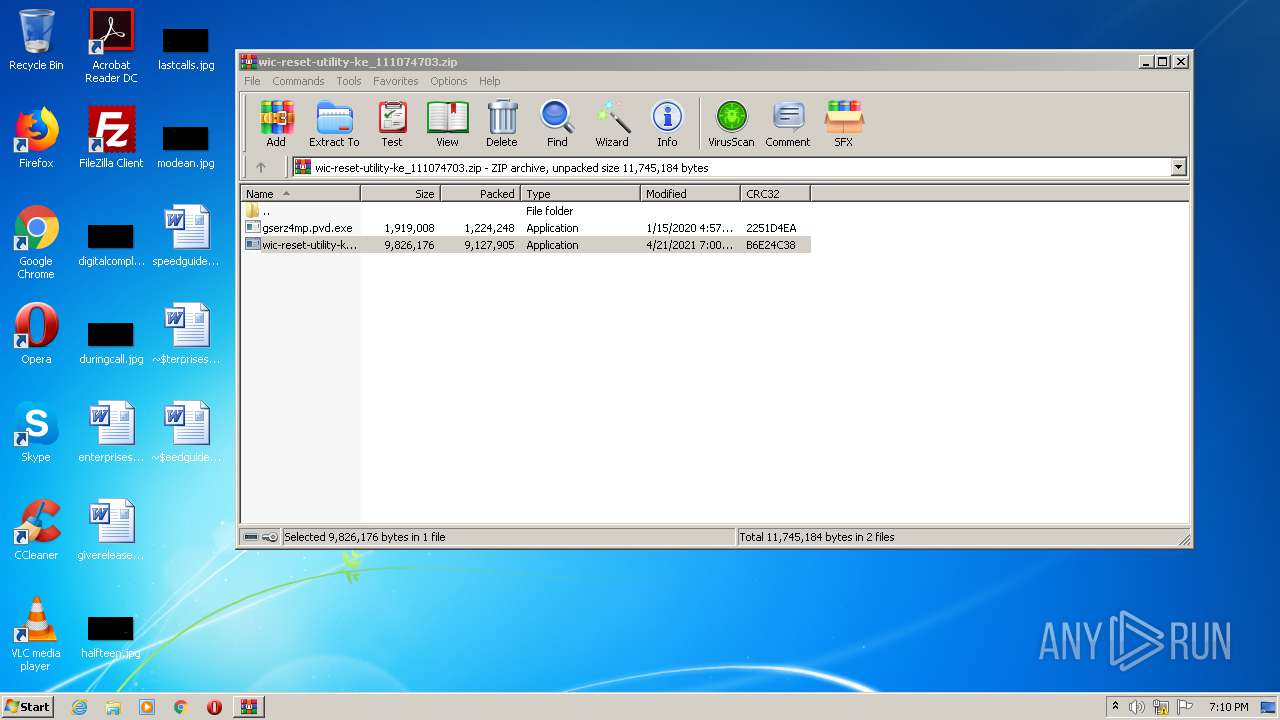1280x720 pixels.
Task: Open the Tools menu
Action: (349, 81)
